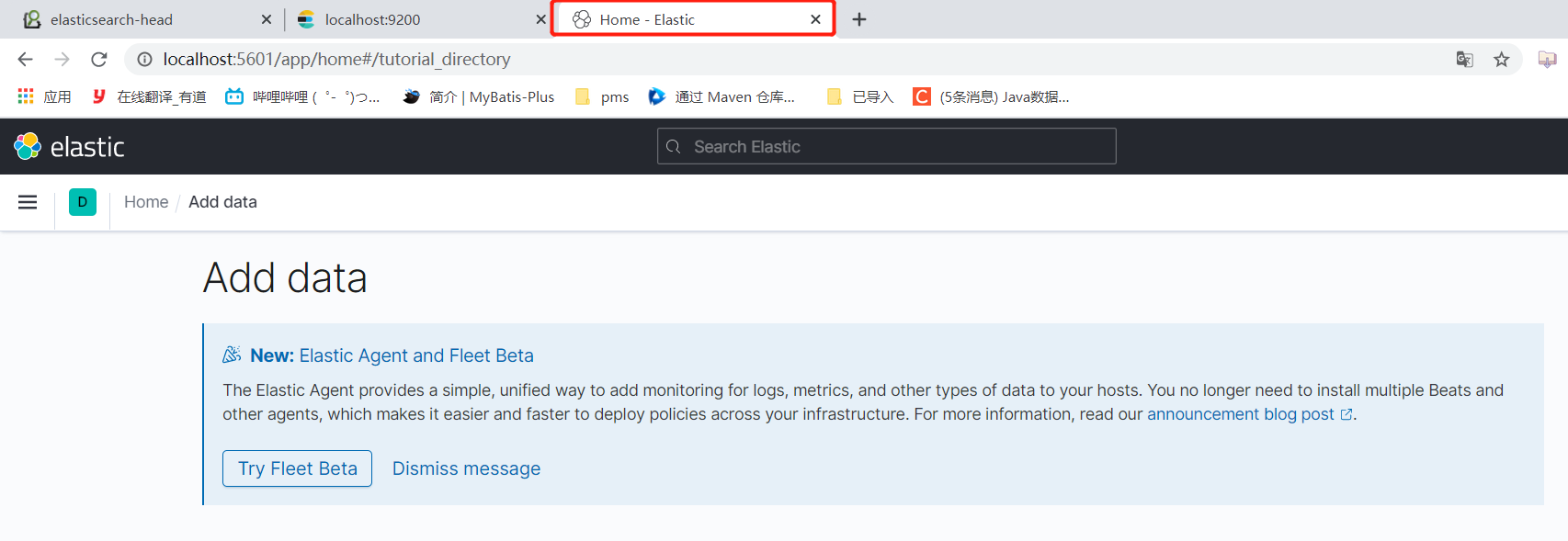
Task: Open the translate page icon
Action: [1465, 60]
